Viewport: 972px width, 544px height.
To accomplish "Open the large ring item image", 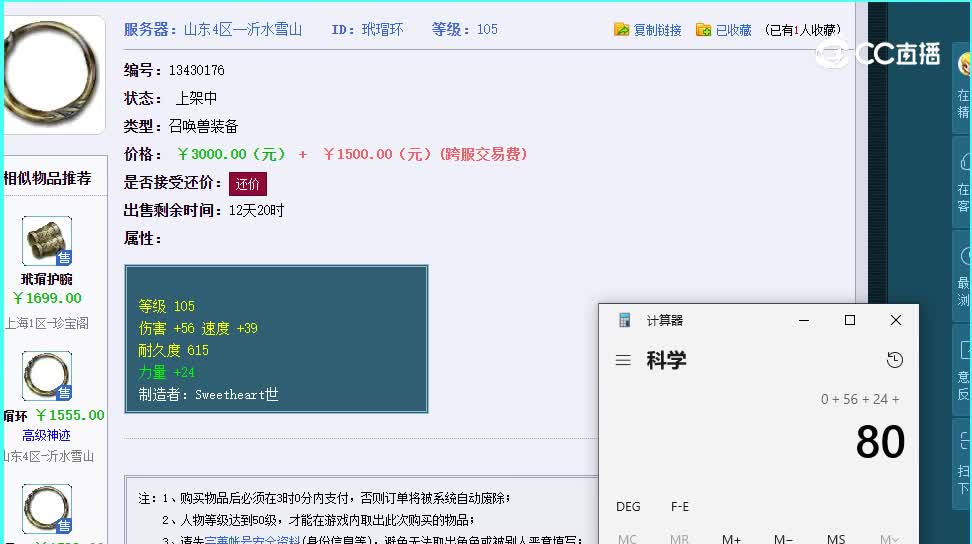I will point(53,74).
